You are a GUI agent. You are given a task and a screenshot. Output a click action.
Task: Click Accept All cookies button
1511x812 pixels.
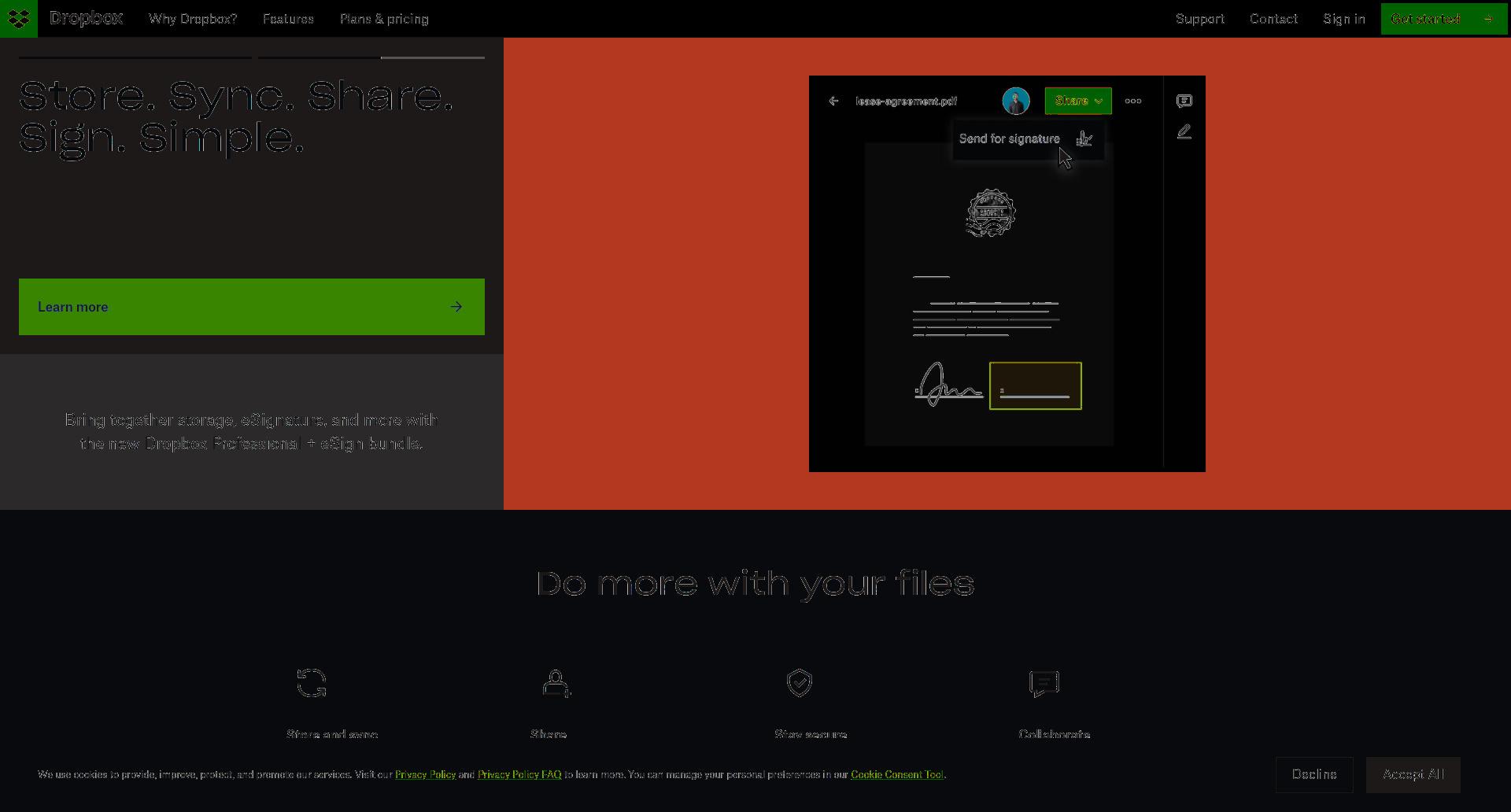coord(1413,775)
